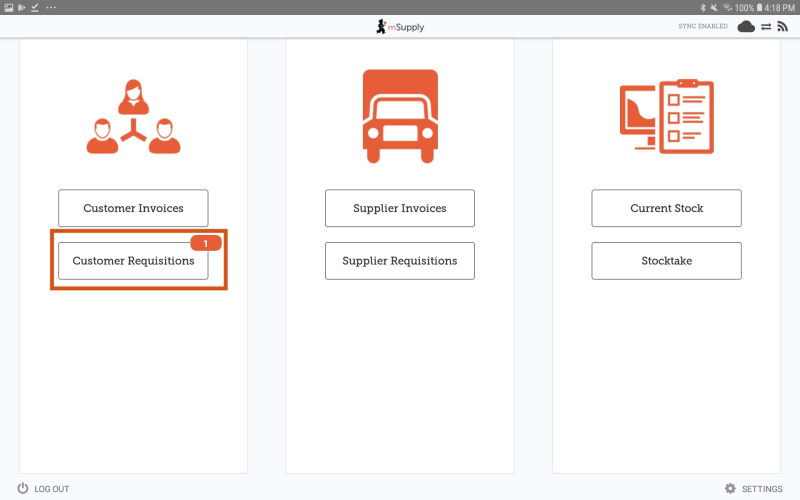The height and width of the screenshot is (500, 800).
Task: Click the Settings gear icon
Action: pyautogui.click(x=730, y=488)
